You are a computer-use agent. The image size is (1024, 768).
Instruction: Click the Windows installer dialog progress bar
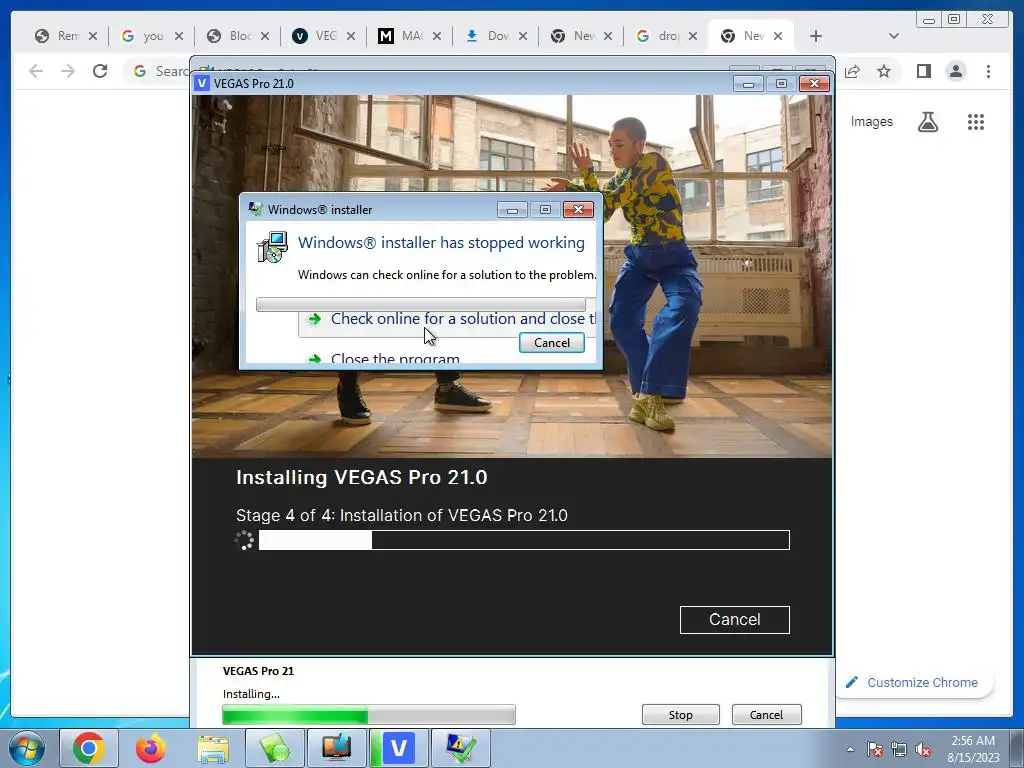tap(421, 304)
